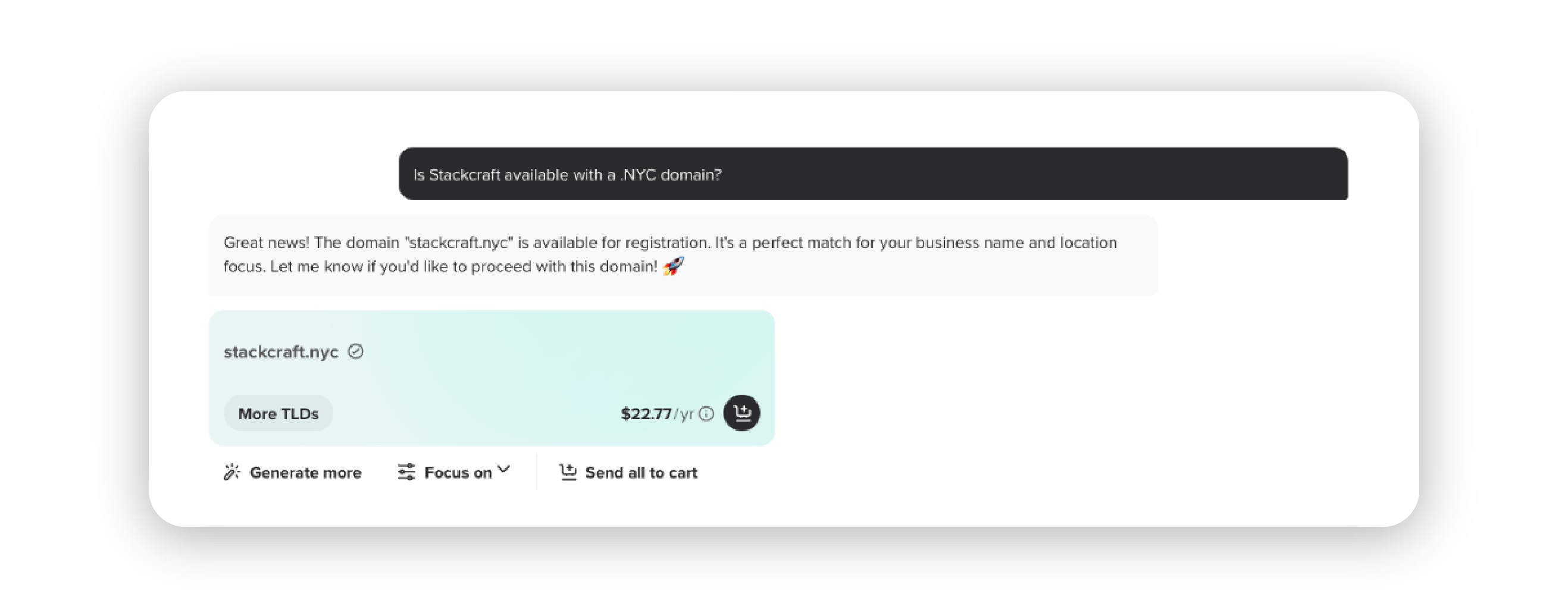Add stackcraft.nyc to cart with round cart icon
The height and width of the screenshot is (616, 1568).
coord(741,413)
